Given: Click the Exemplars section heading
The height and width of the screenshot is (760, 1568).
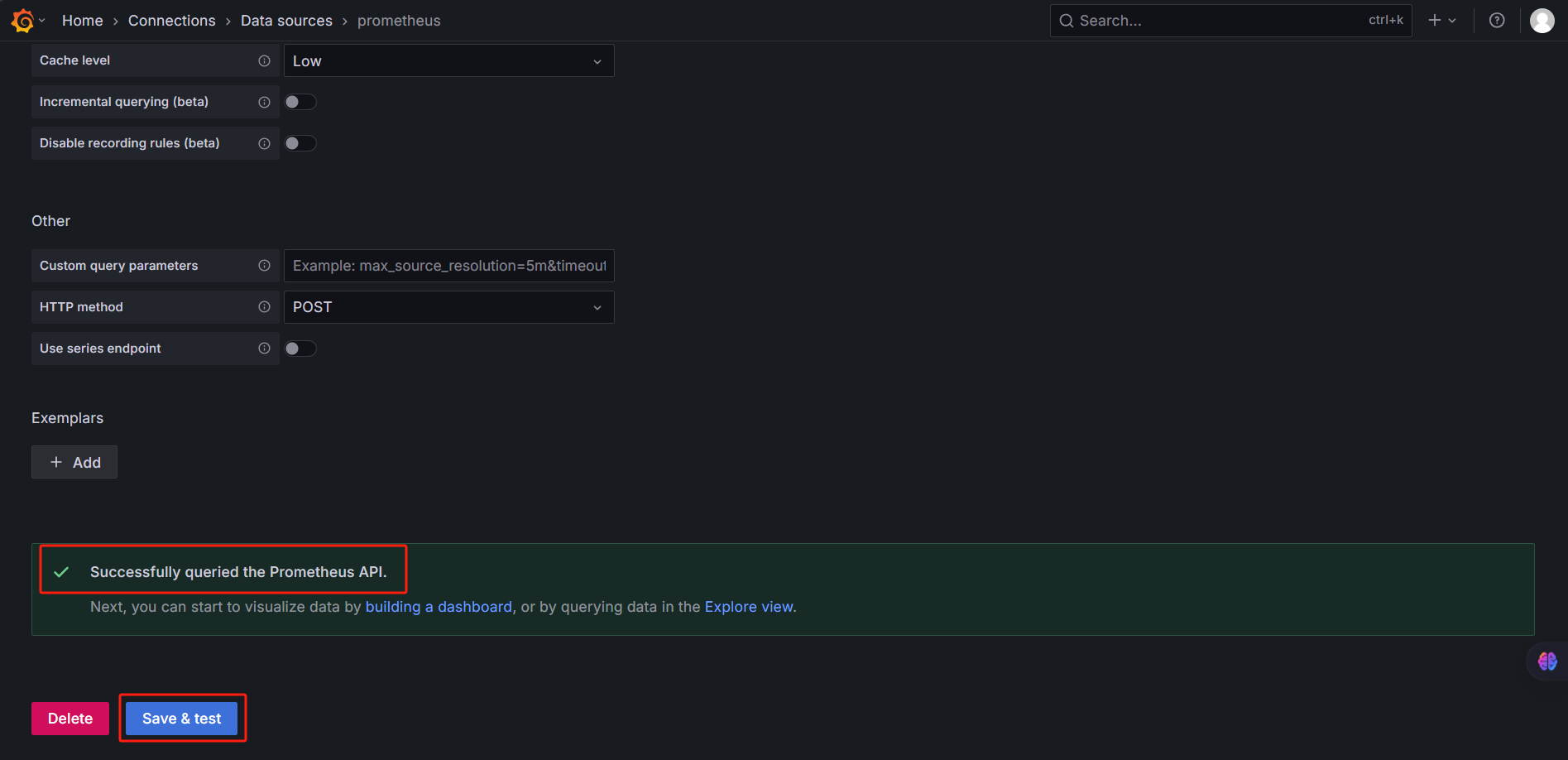Looking at the screenshot, I should [x=68, y=418].
